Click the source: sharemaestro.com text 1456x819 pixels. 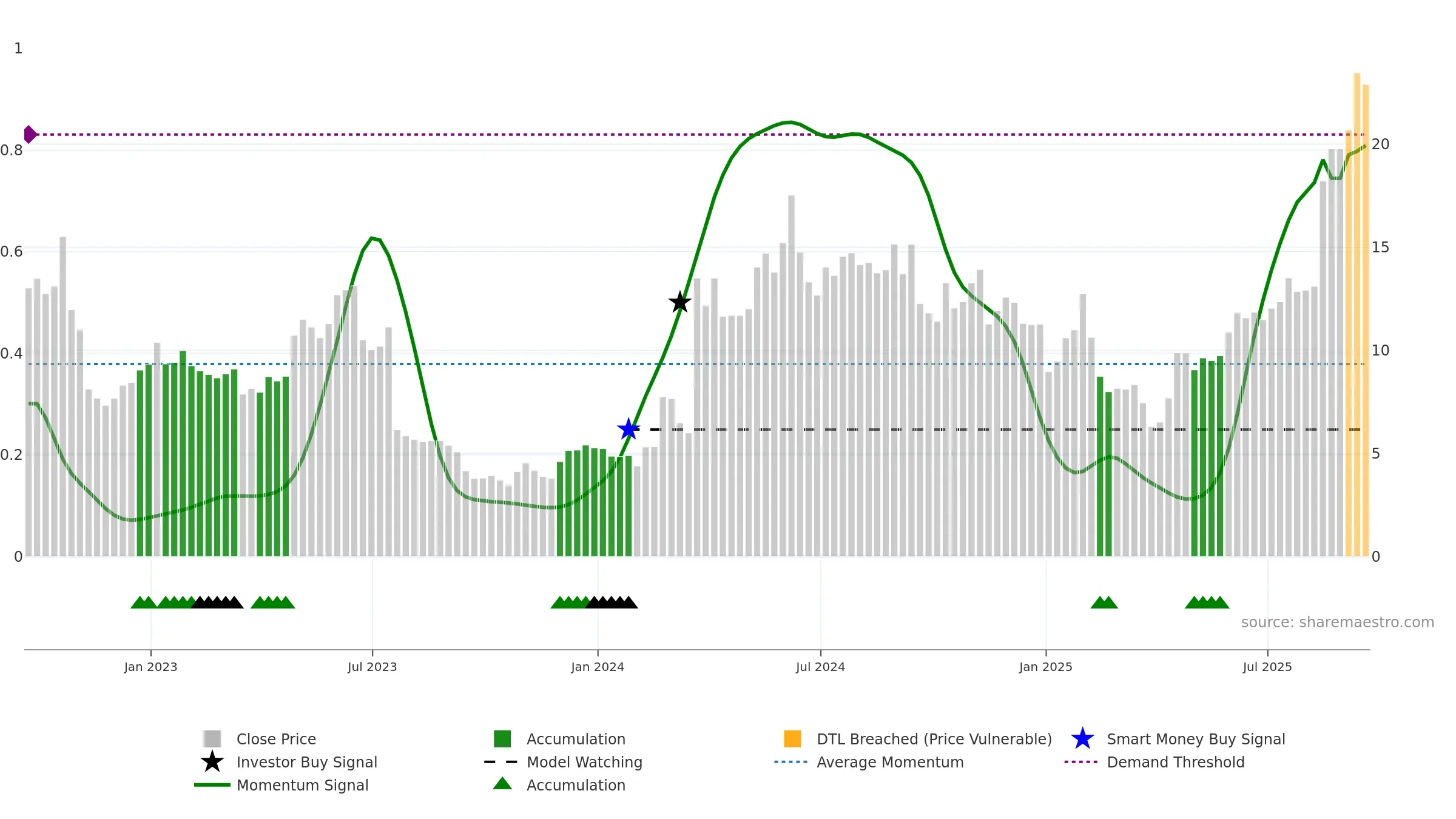pos(1338,622)
